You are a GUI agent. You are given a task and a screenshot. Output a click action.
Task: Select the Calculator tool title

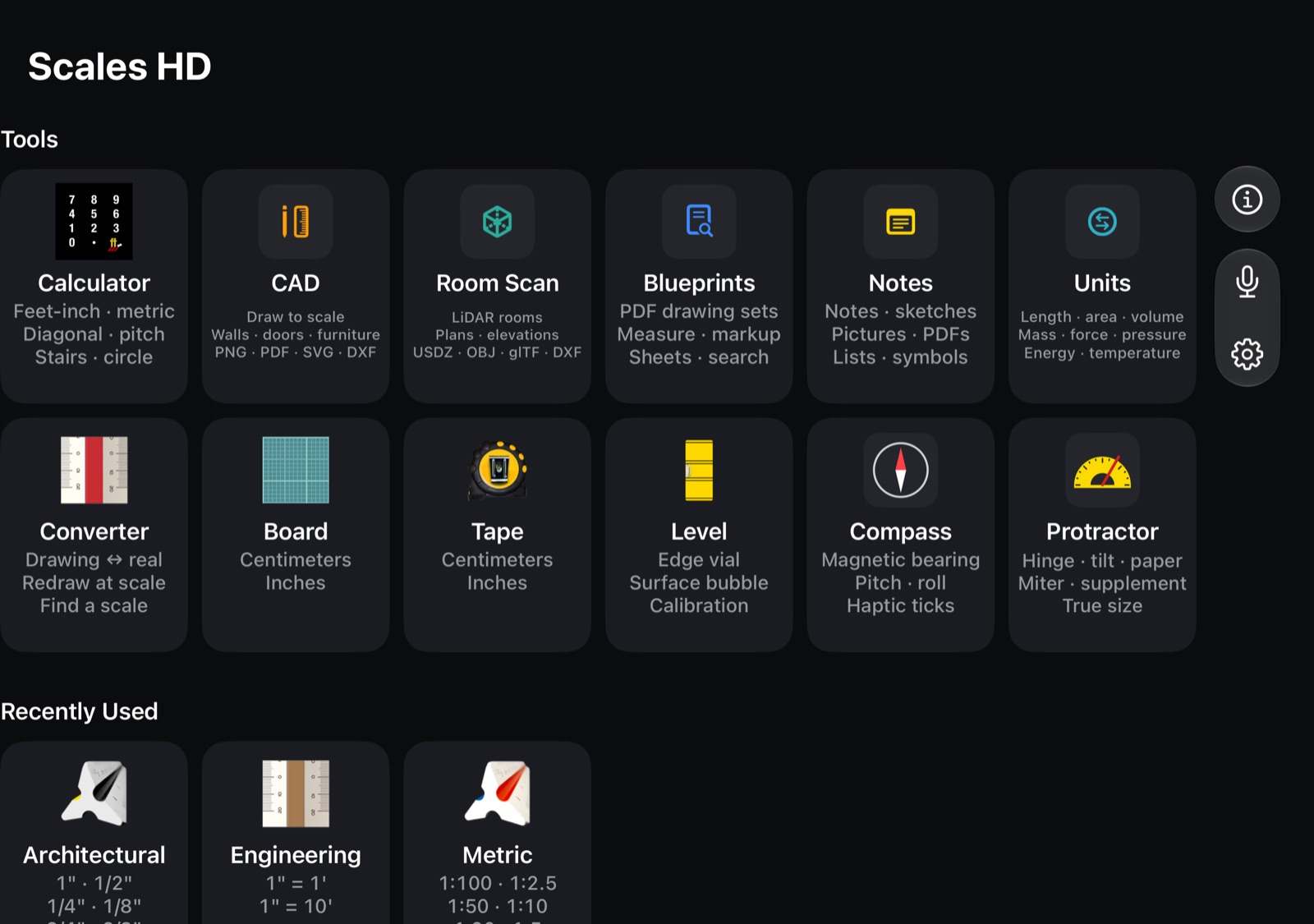point(94,283)
